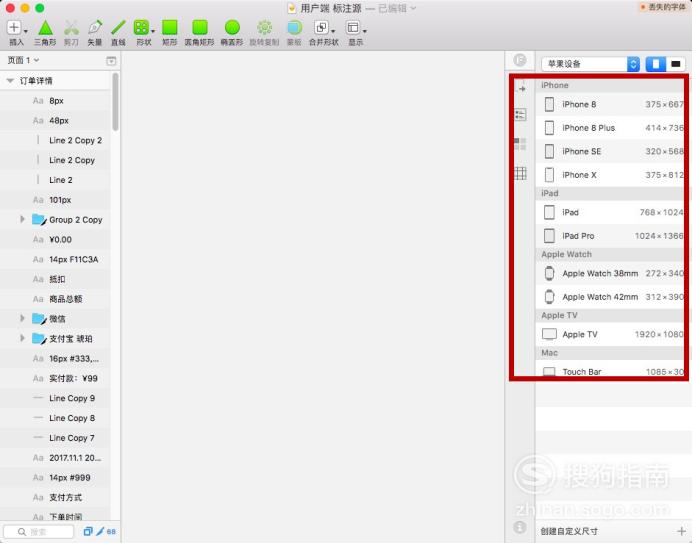
Task: Click the layer list scrollbar
Action: pos(115,102)
